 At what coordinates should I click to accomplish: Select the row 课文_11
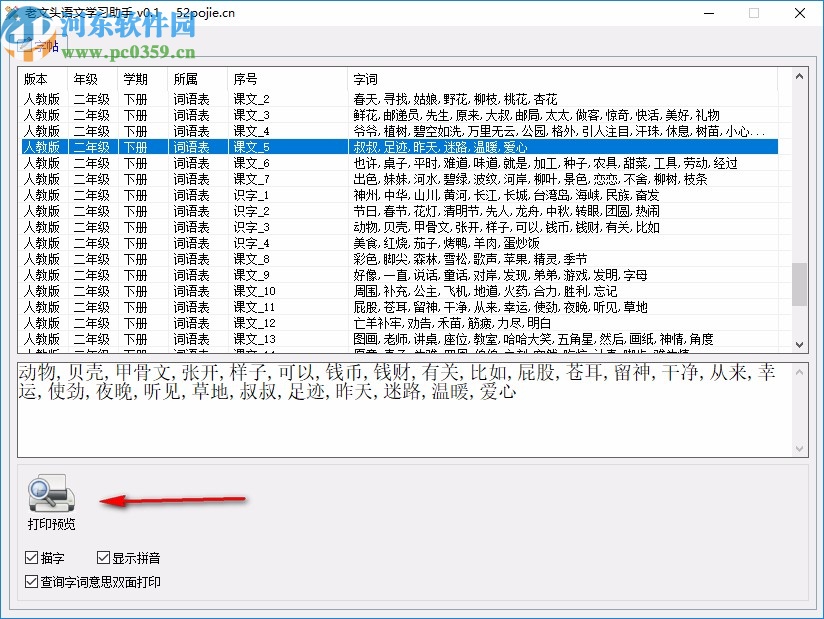click(x=399, y=307)
